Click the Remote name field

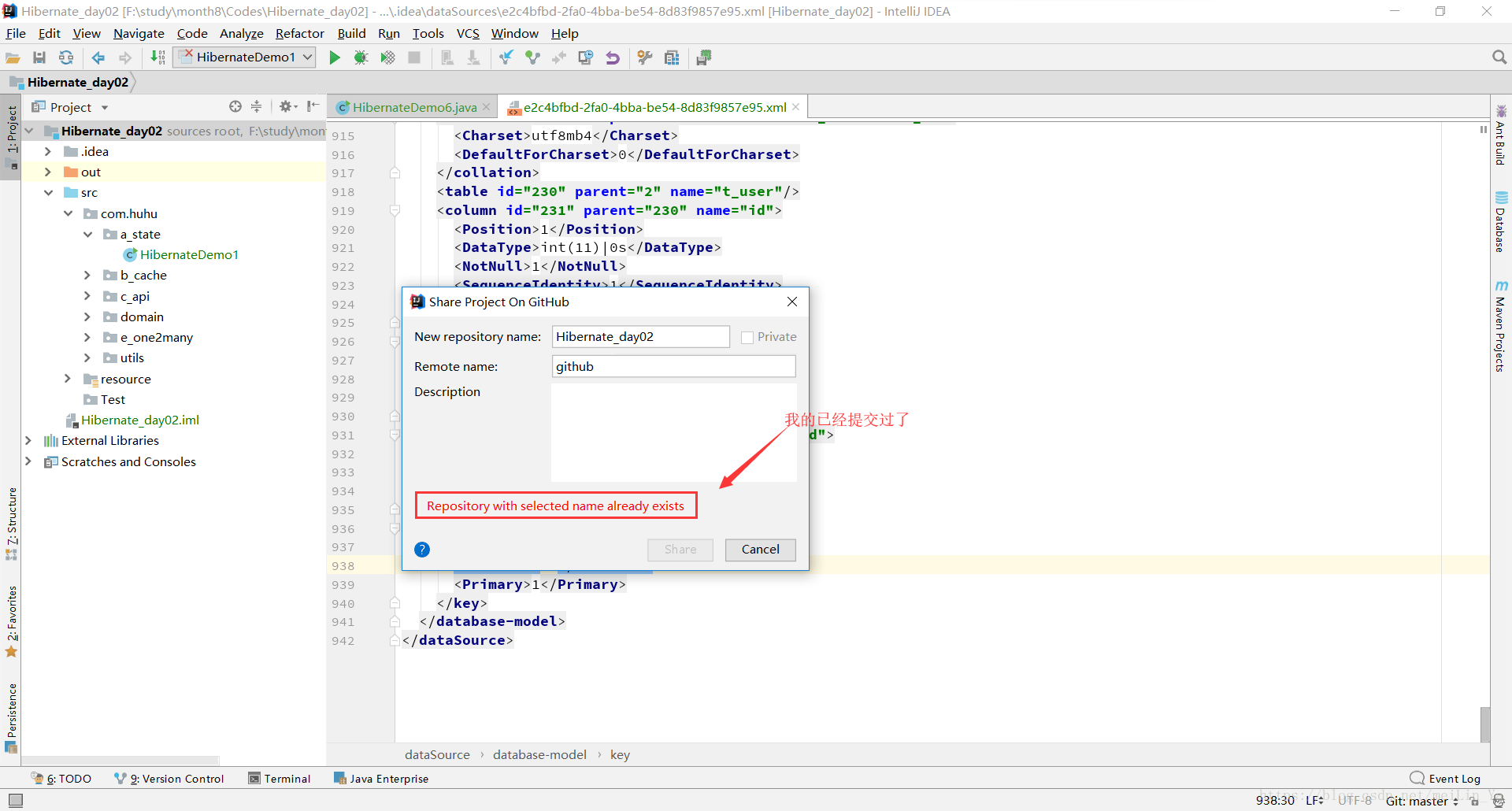674,366
